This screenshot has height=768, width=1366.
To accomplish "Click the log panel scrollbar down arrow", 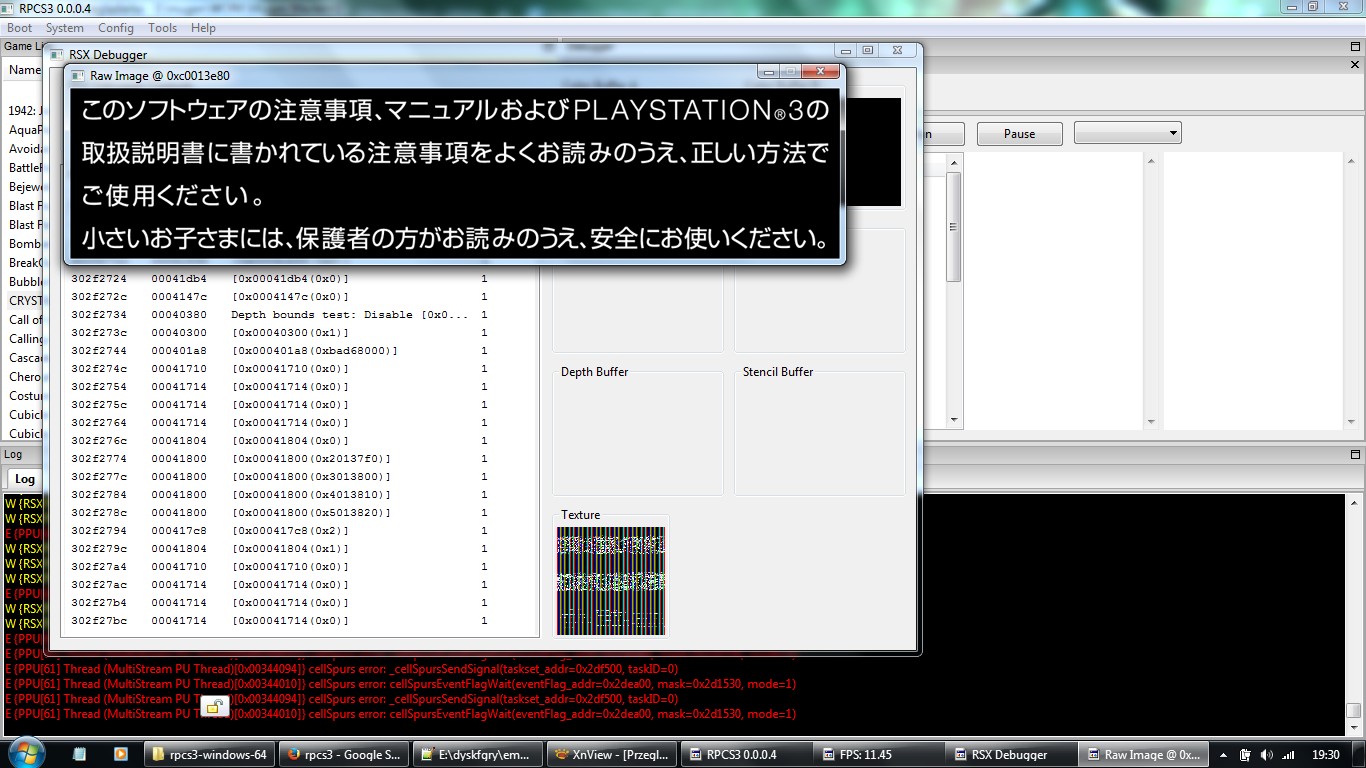I will pyautogui.click(x=1353, y=727).
